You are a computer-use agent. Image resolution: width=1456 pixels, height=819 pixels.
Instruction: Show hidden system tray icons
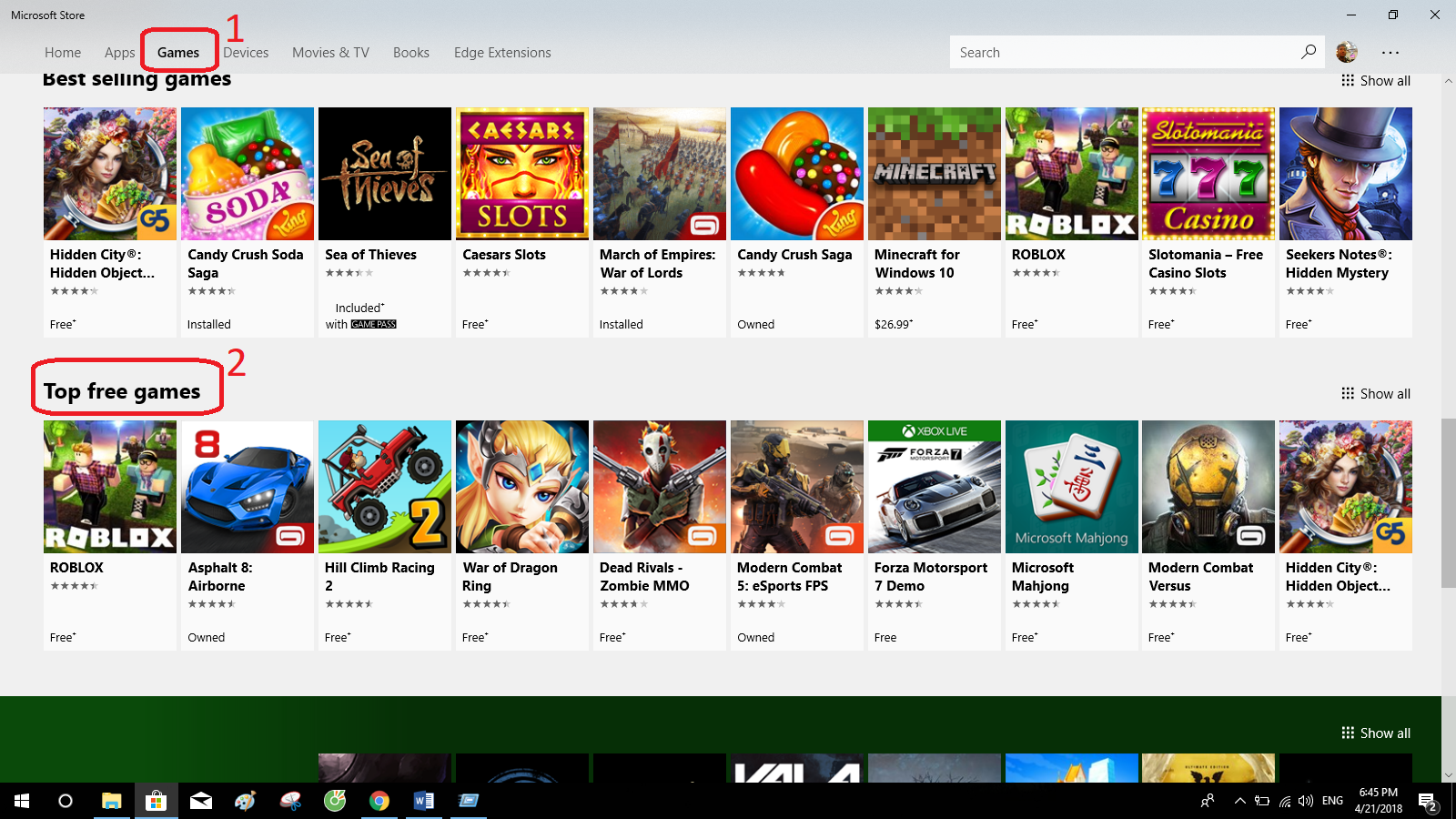point(1239,801)
